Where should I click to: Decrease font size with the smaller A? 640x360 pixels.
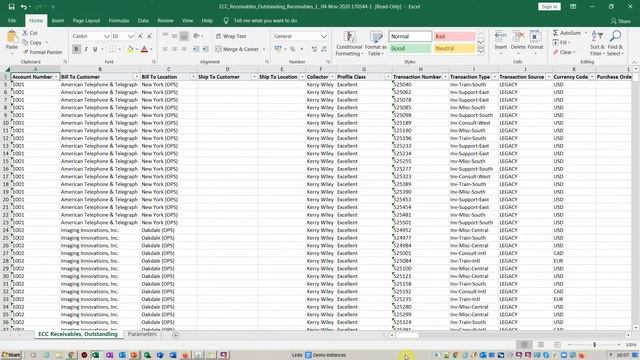149,36
